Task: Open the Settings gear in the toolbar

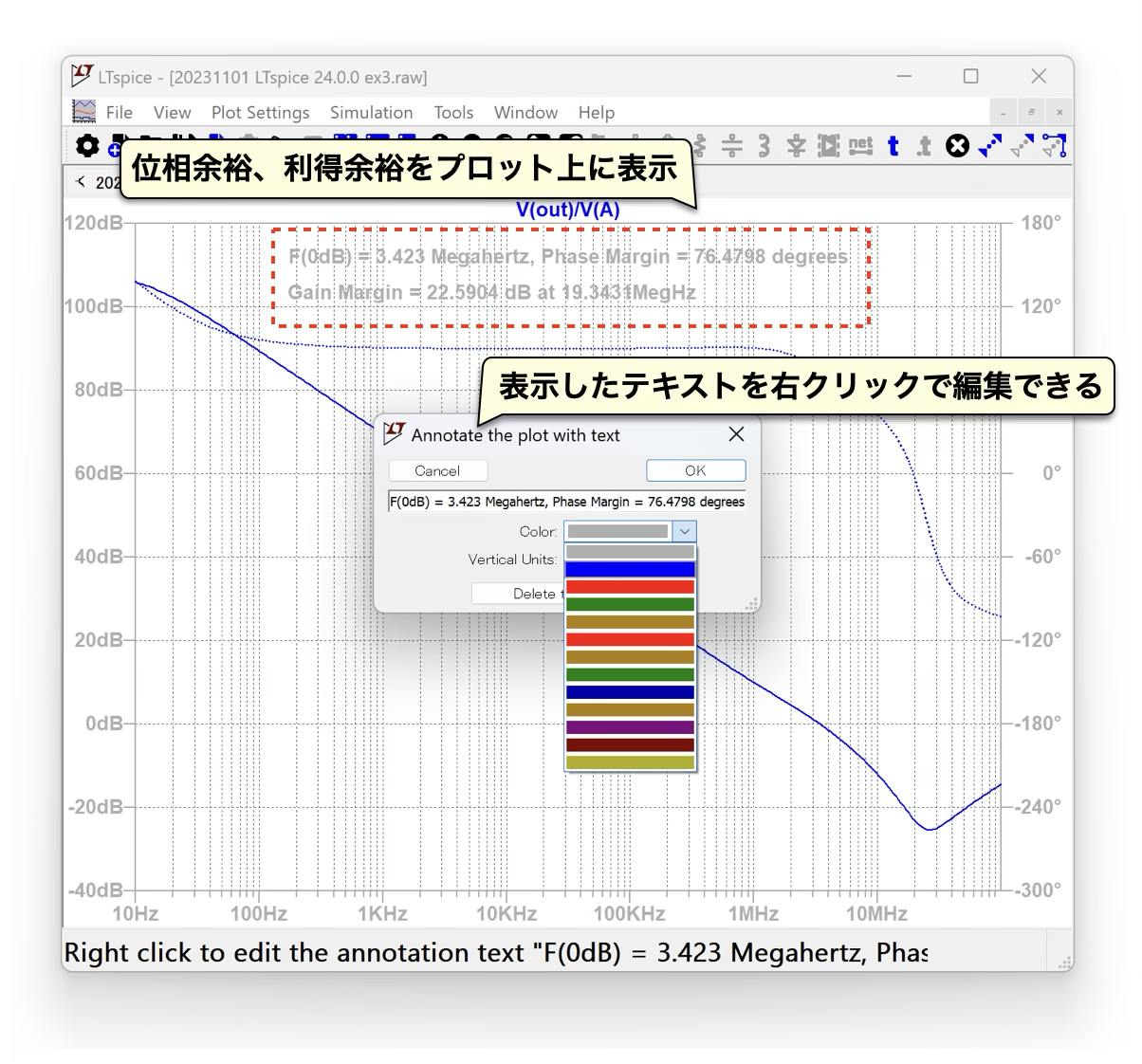Action: [x=87, y=145]
